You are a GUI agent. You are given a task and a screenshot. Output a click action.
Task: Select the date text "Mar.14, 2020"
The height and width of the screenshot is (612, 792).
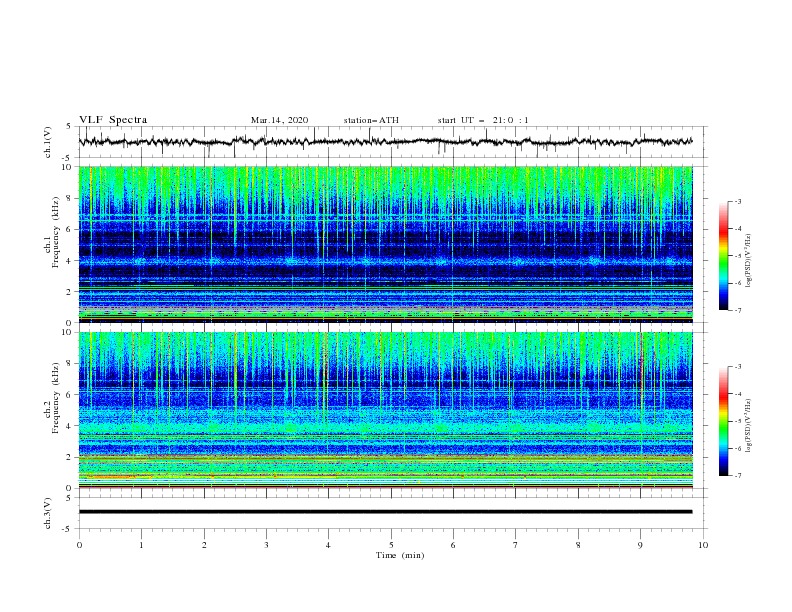[279, 120]
